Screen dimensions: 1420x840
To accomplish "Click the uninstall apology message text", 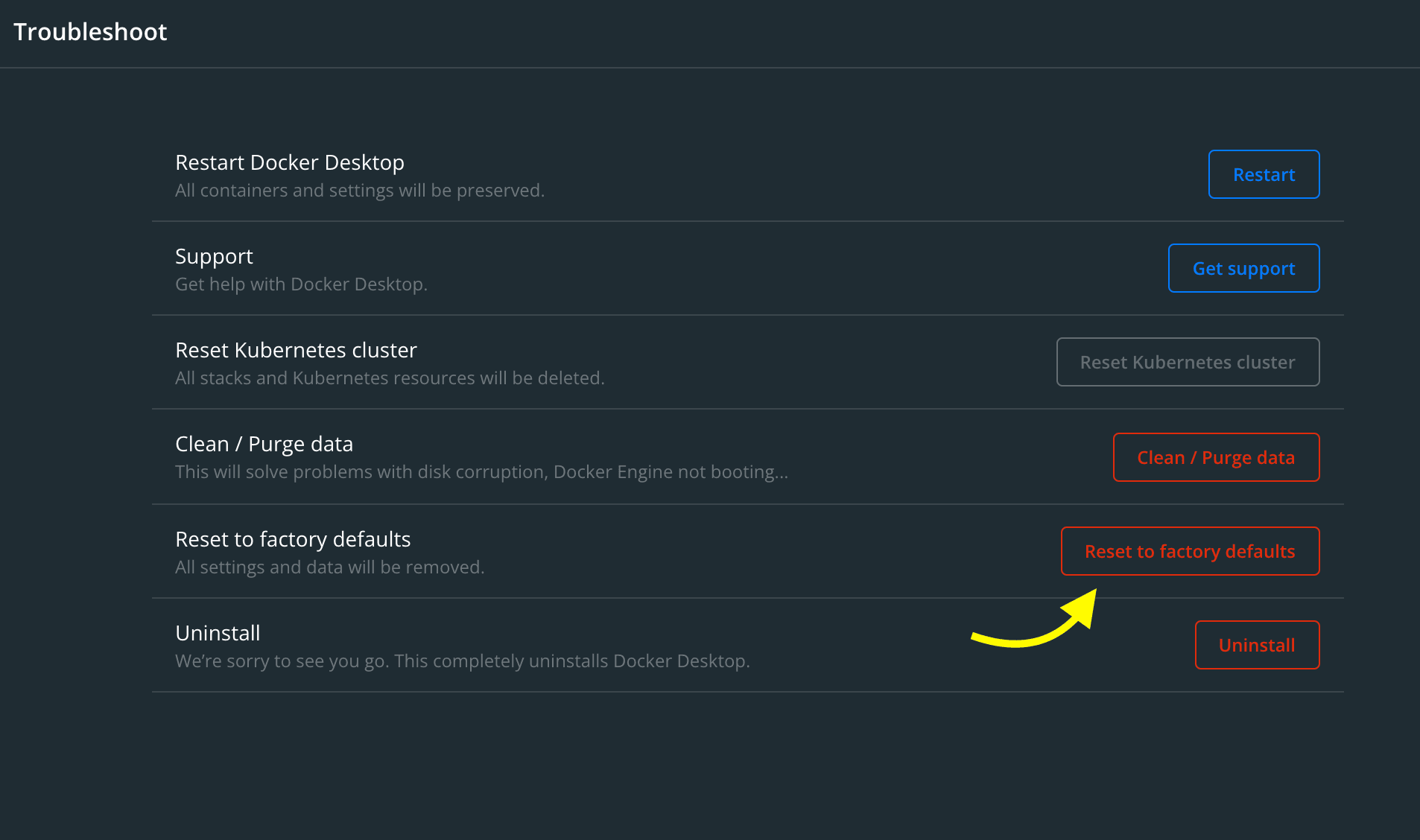I will tap(462, 661).
